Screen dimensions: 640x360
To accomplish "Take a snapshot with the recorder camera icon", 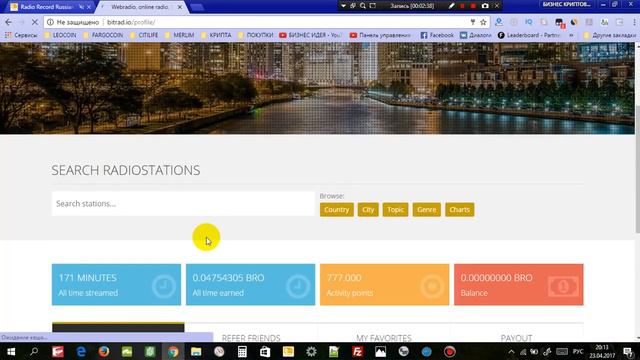I will 484,6.
